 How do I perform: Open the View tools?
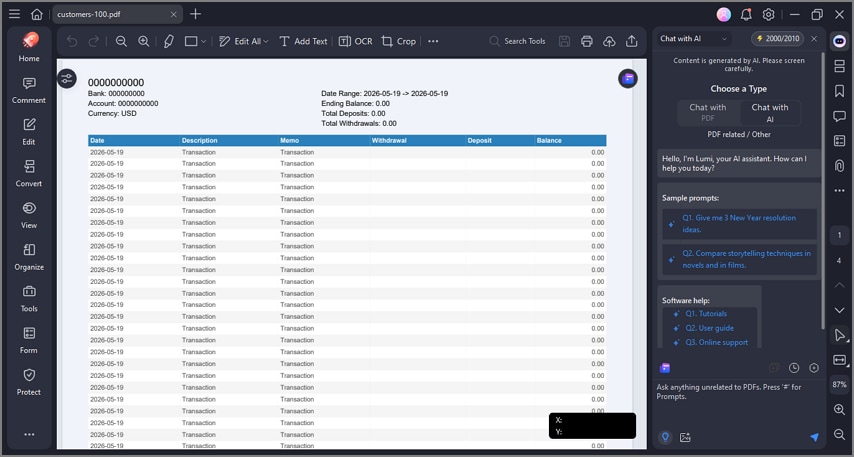[29, 215]
